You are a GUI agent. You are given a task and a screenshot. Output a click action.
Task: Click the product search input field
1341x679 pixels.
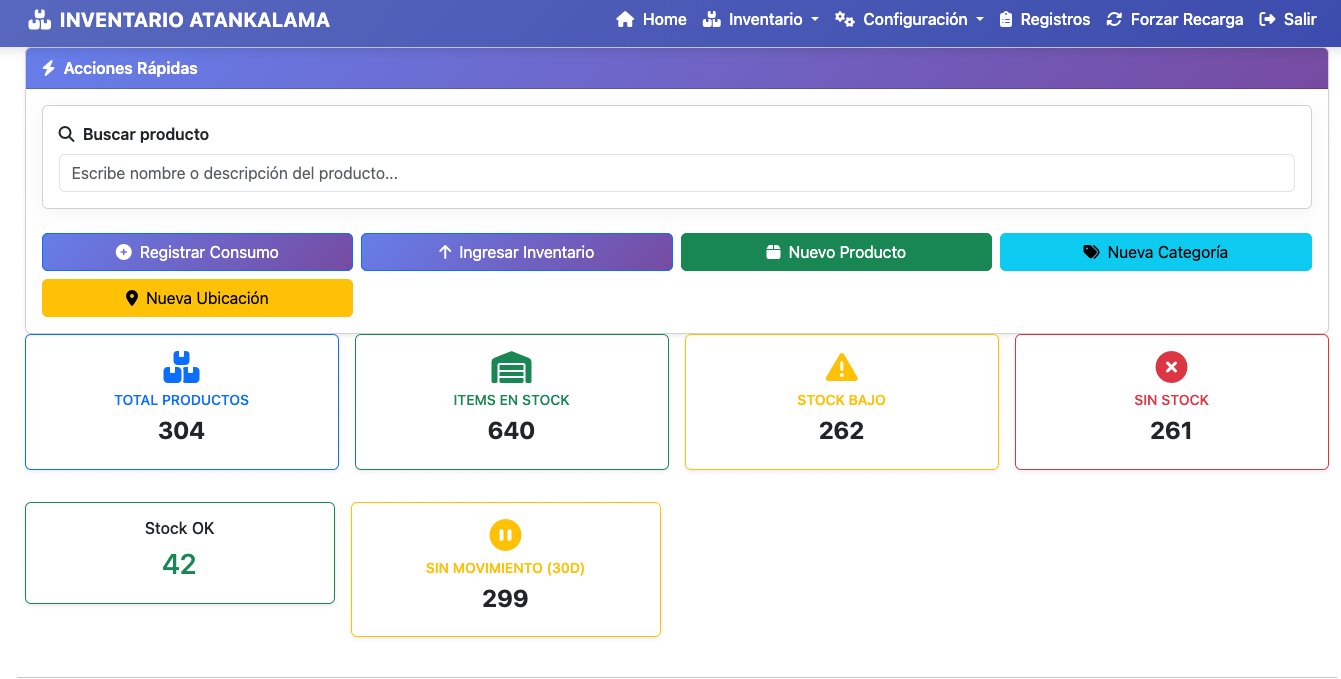tap(676, 172)
